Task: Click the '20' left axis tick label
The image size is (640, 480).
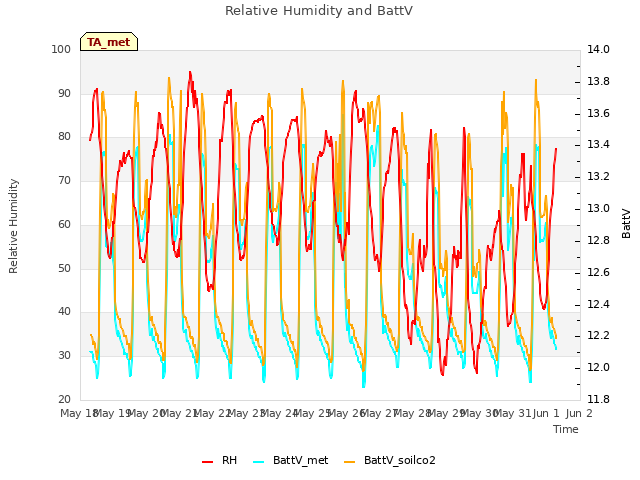Action: (64, 399)
